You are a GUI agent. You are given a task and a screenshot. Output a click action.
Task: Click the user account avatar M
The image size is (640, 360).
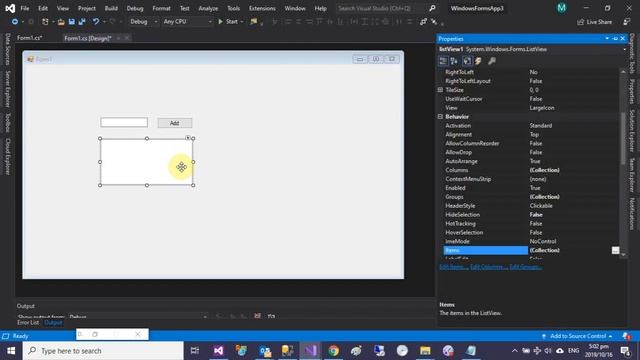tap(562, 8)
